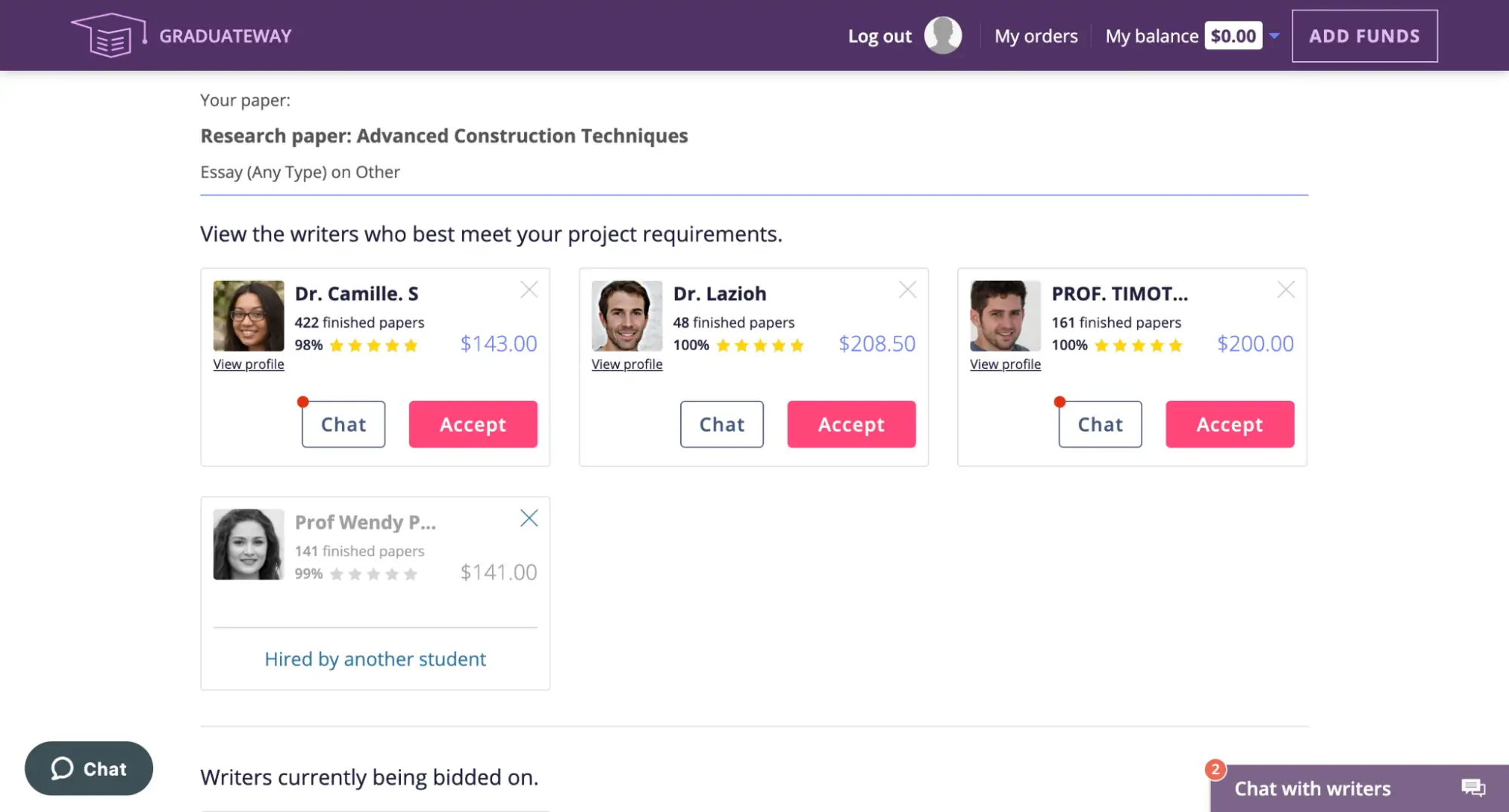Click Log out in the top bar
1509x812 pixels.
[879, 35]
